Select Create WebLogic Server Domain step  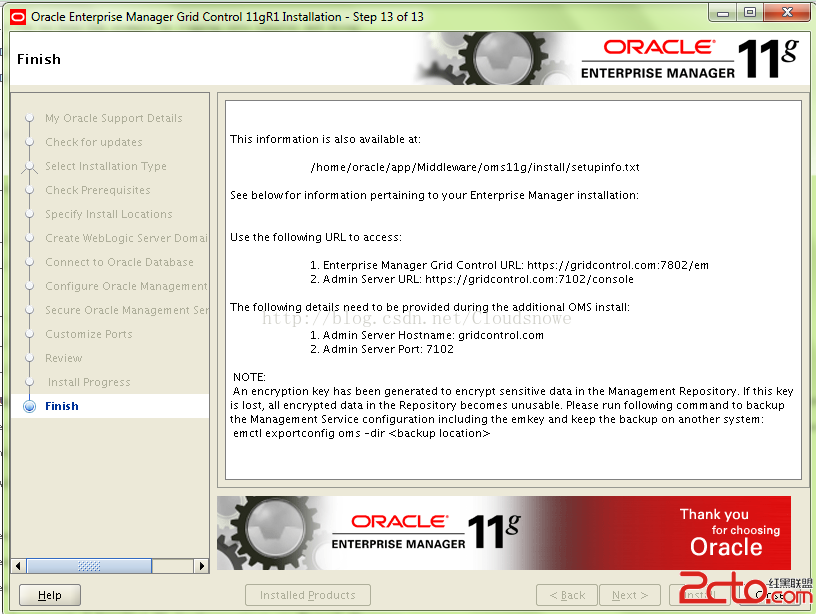pos(126,238)
